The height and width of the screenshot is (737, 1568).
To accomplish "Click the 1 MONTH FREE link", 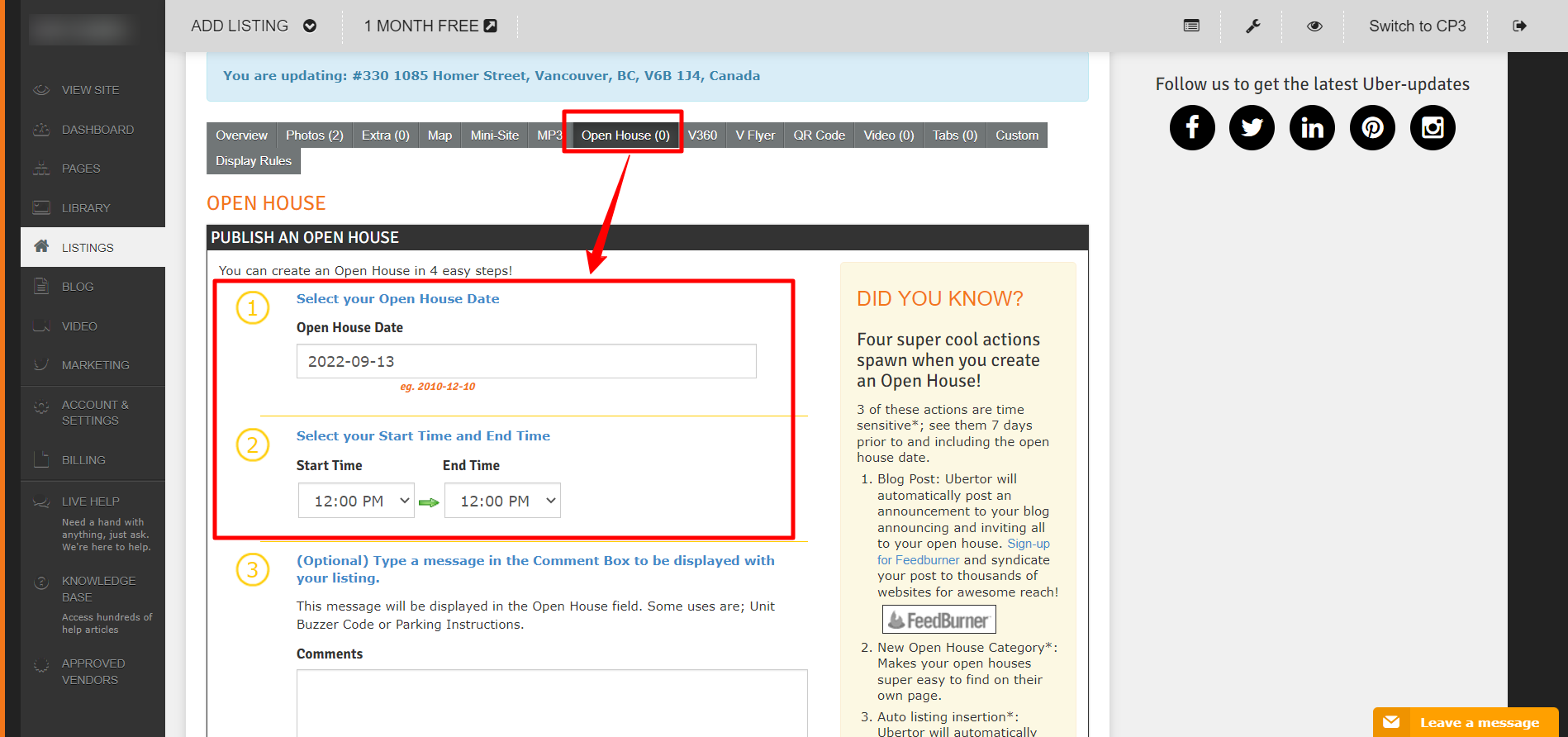I will 430,26.
